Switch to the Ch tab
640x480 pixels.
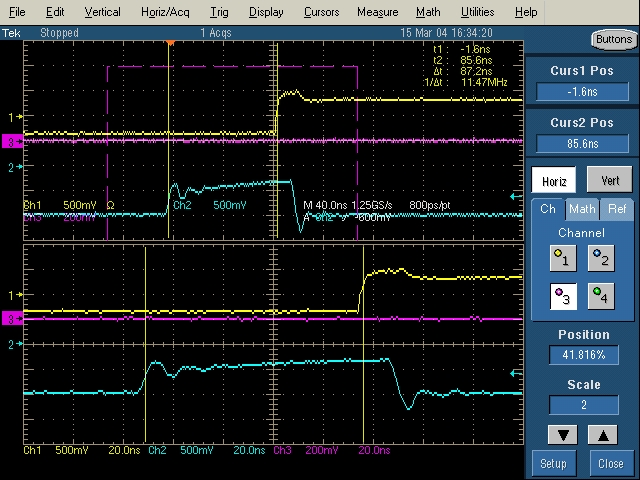tap(548, 209)
